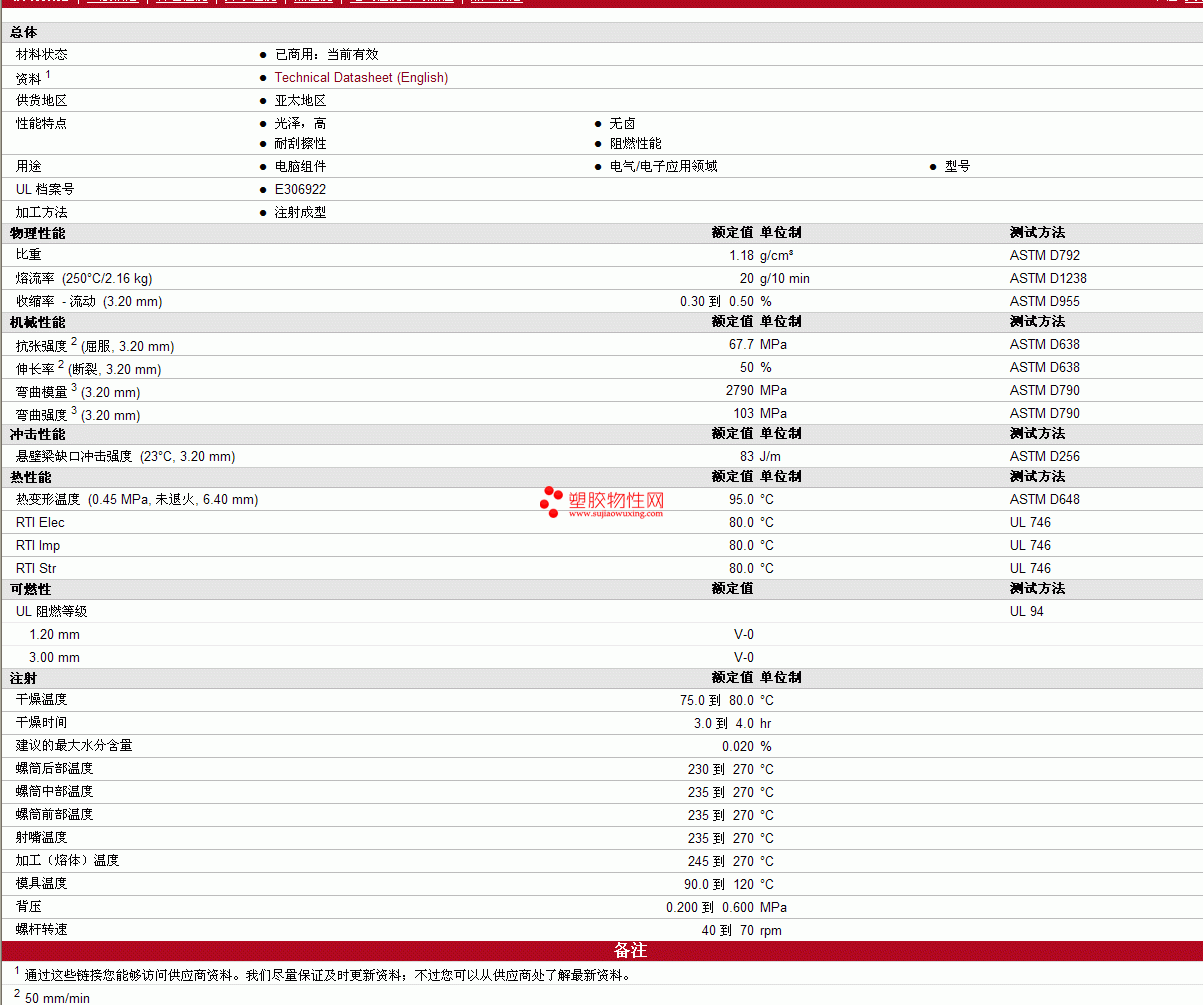Select the 射嘴温度 row label

click(42, 838)
